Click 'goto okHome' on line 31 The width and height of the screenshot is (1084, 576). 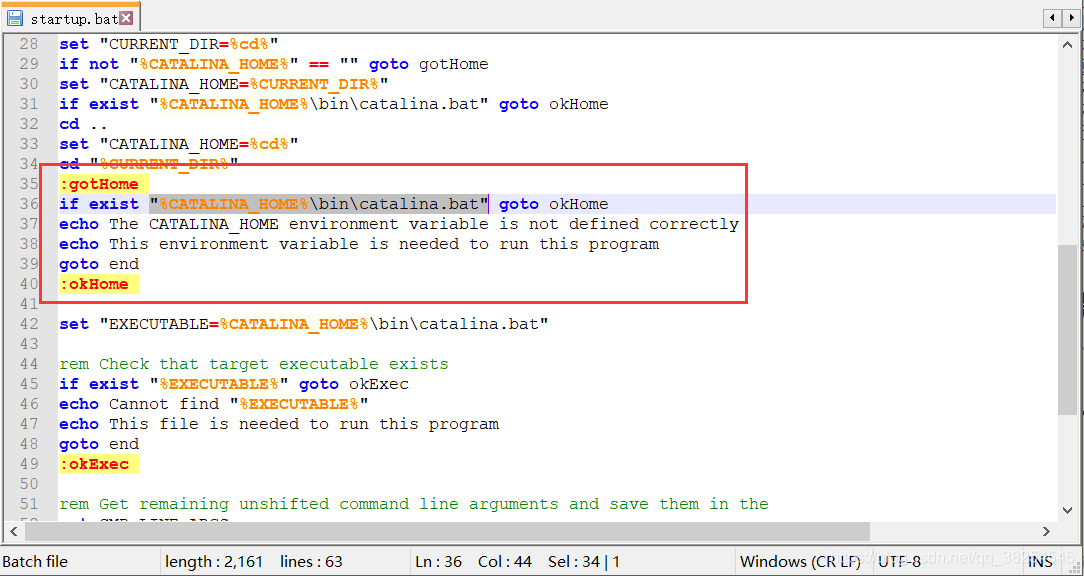pos(554,104)
